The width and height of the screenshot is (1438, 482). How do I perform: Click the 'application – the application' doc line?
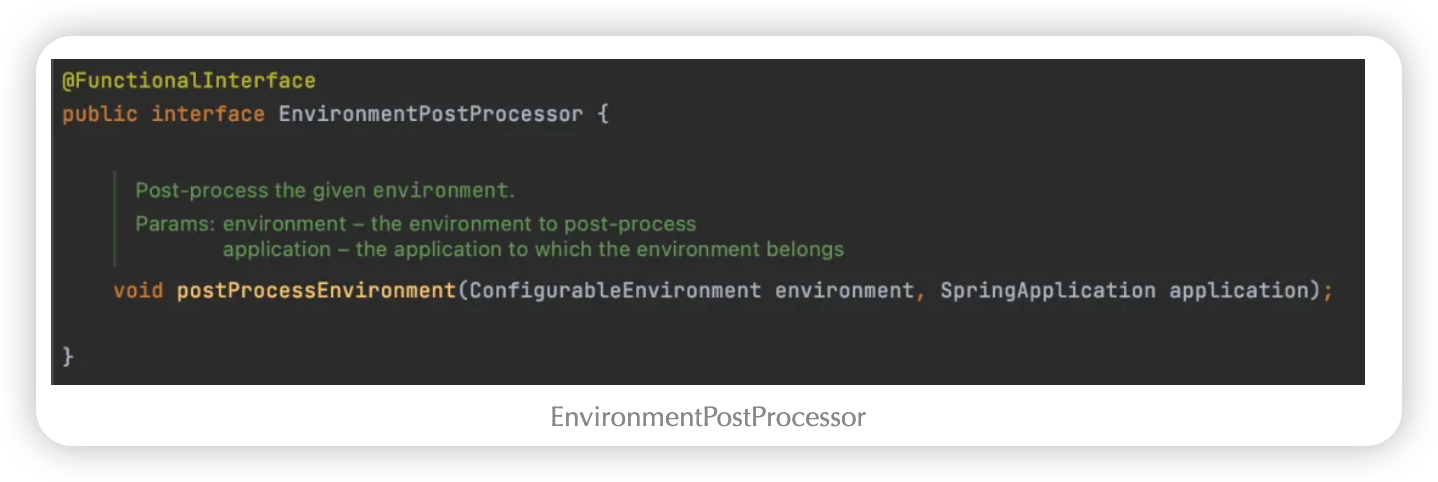[x=533, y=249]
